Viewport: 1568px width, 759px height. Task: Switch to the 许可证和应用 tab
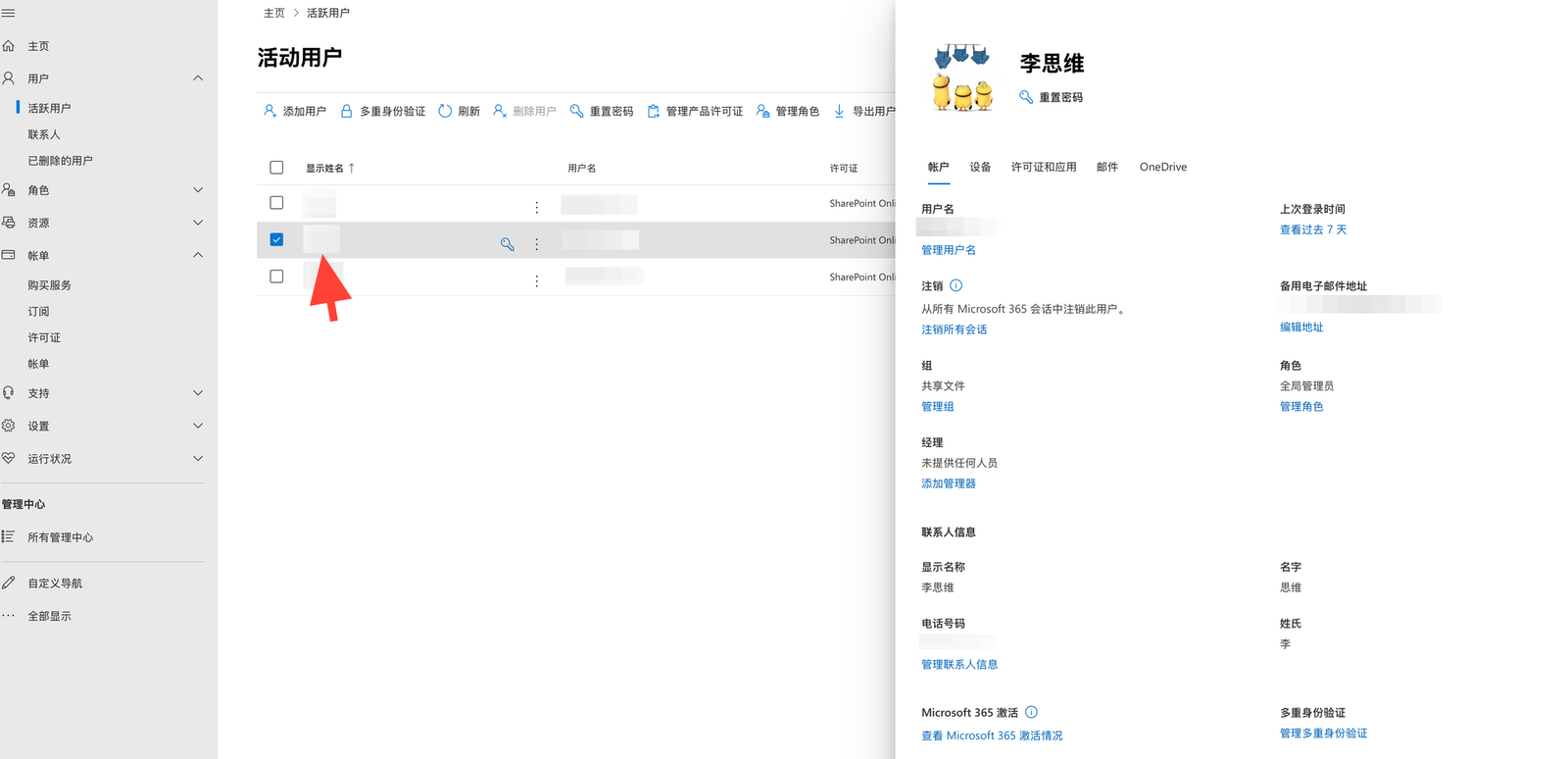[1043, 167]
